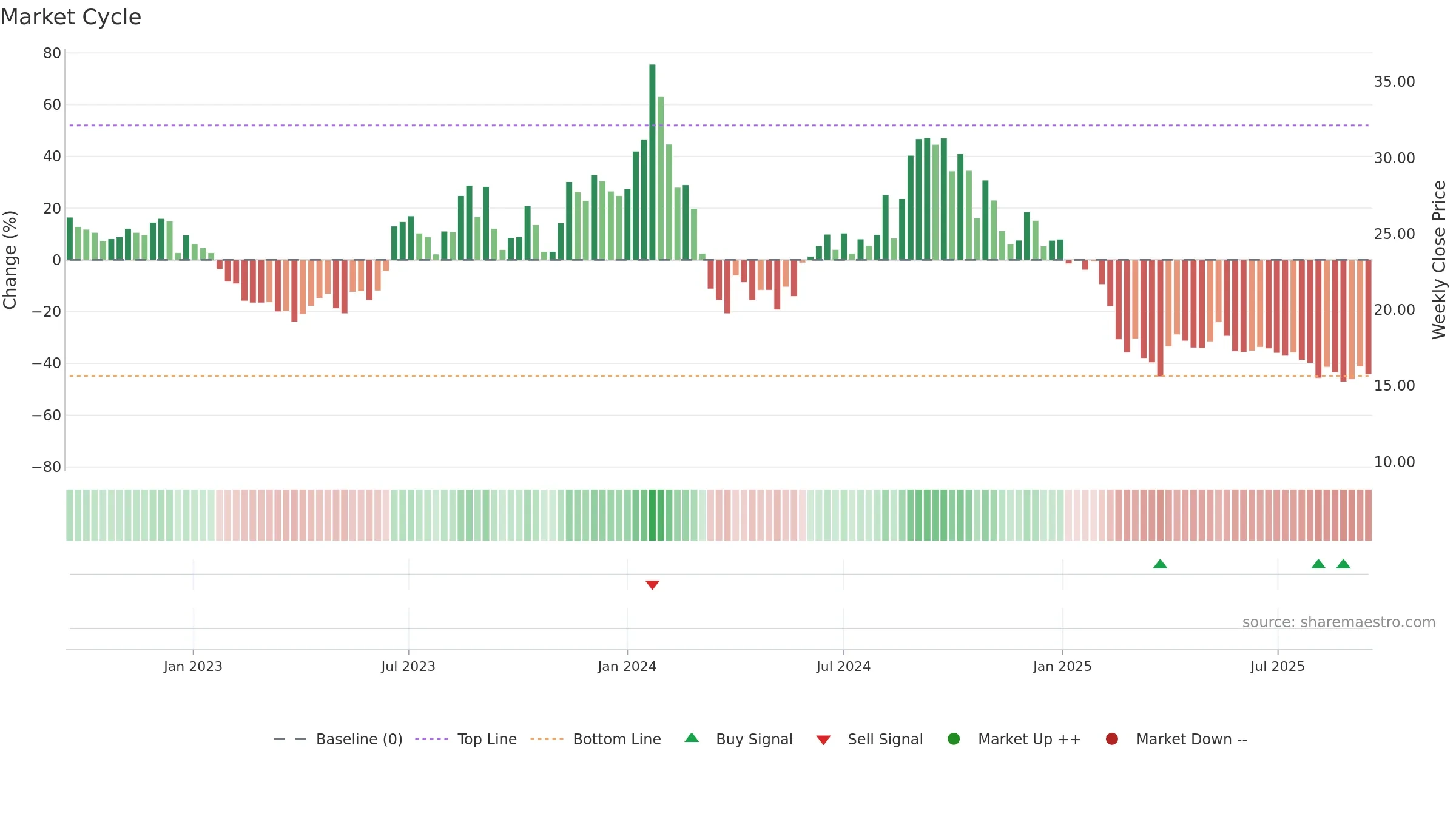This screenshot has height=819, width=1456.
Task: Click the Jul 2025 x-axis label
Action: click(x=1278, y=667)
